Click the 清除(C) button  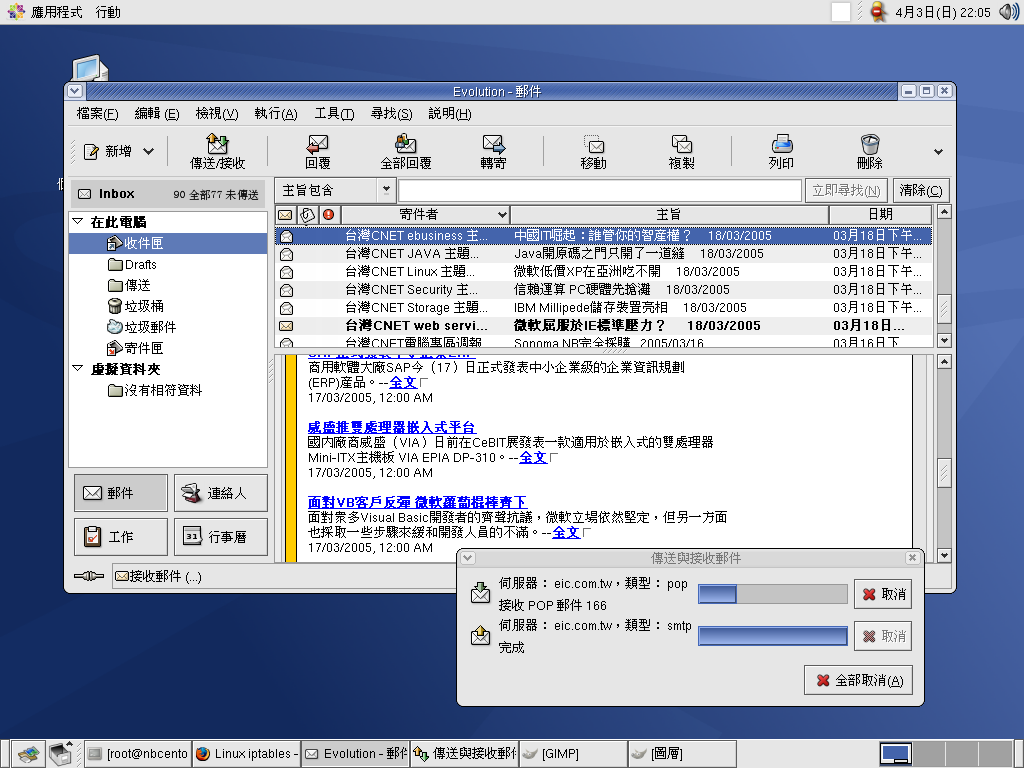pyautogui.click(x=921, y=191)
